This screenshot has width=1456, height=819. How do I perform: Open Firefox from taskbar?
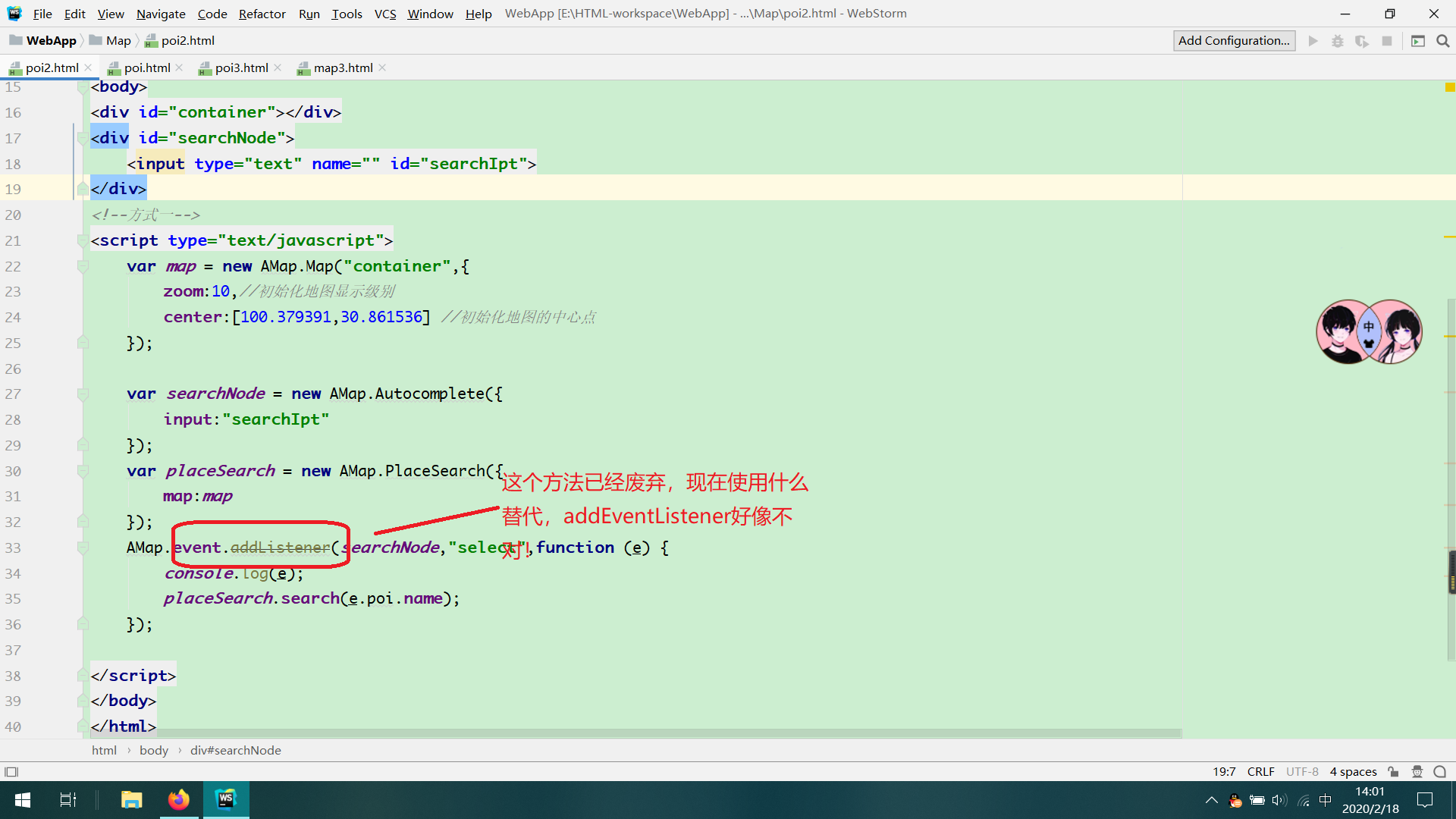pos(179,800)
